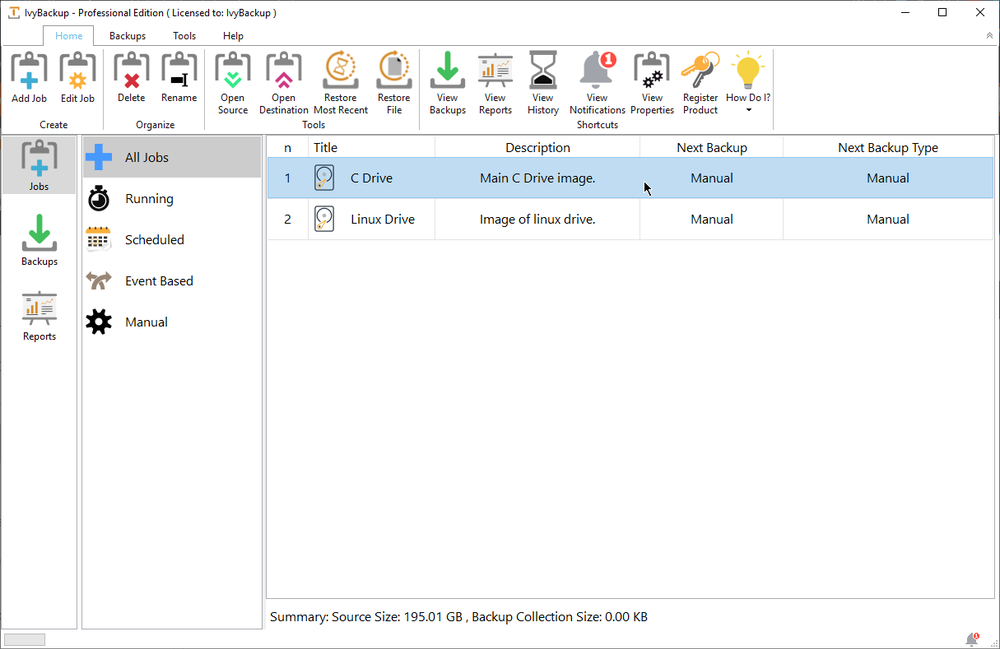Switch to Jobs in the sidebar

(39, 165)
